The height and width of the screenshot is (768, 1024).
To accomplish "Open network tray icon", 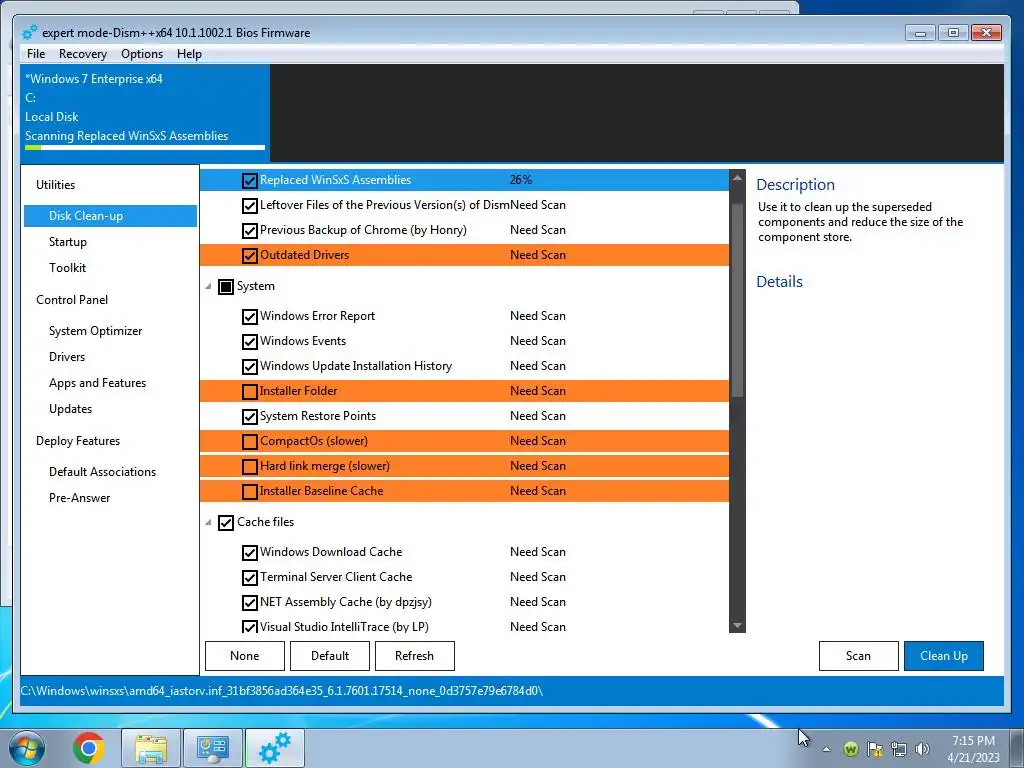I will 899,750.
